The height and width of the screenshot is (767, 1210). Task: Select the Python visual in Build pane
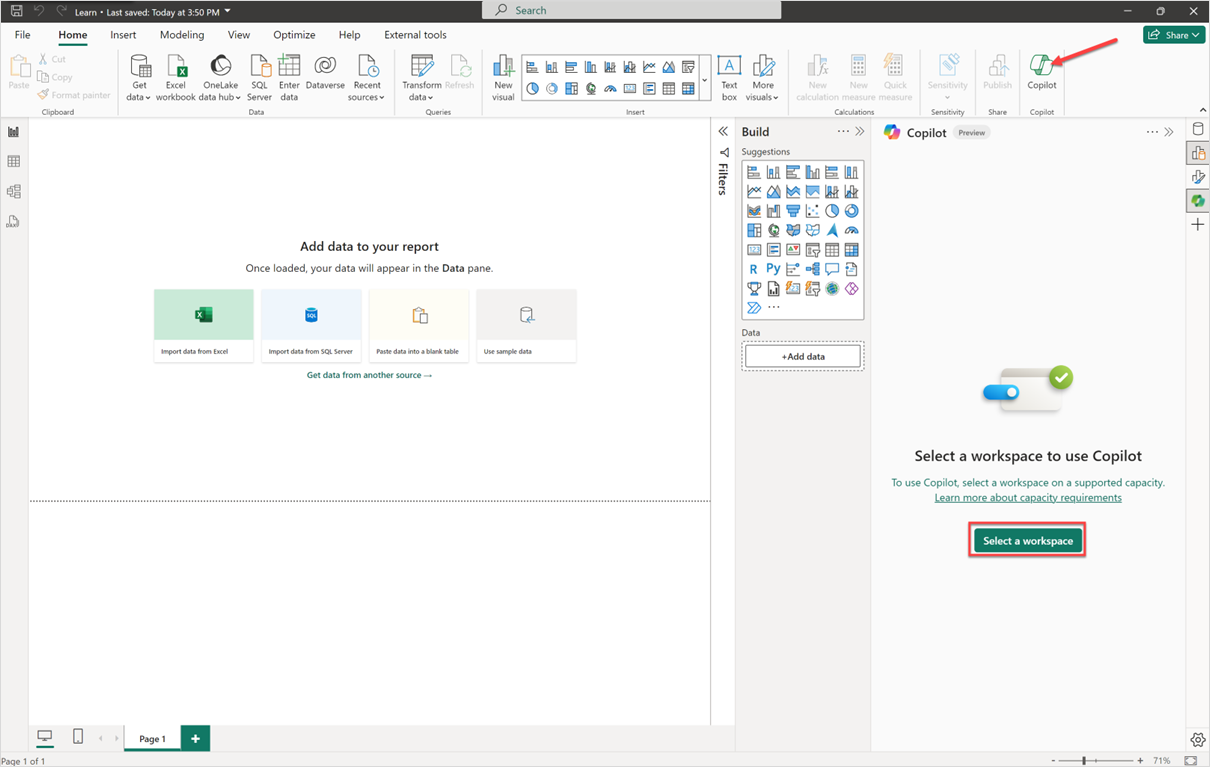[772, 268]
